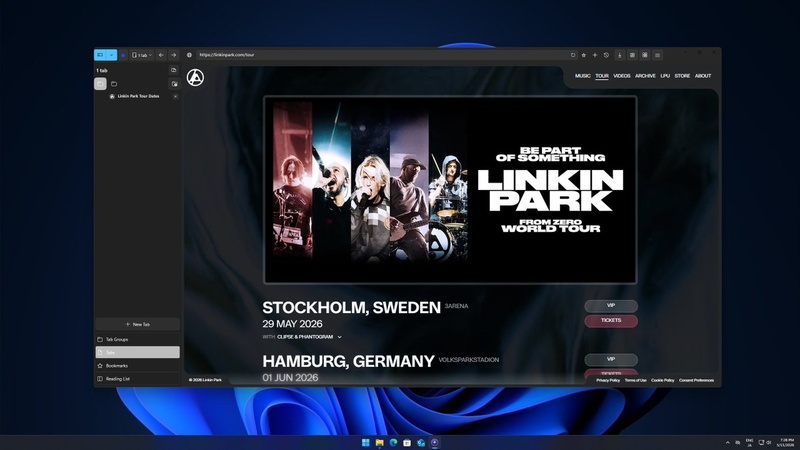Click the VIP button for Stockholm
This screenshot has height=450, width=800.
point(611,306)
